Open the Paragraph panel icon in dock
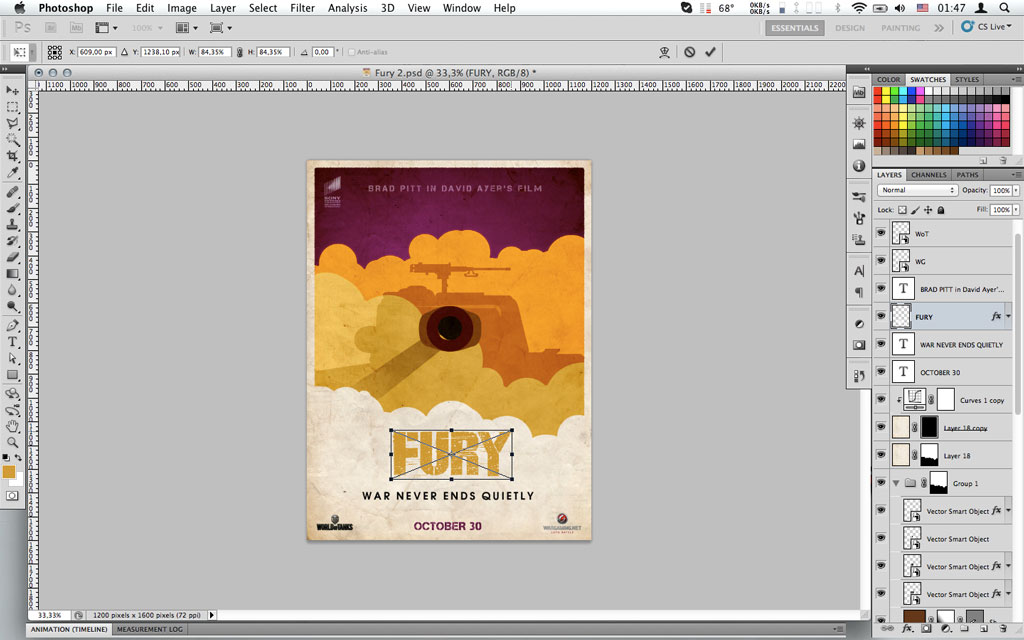The image size is (1024, 640). (x=859, y=292)
